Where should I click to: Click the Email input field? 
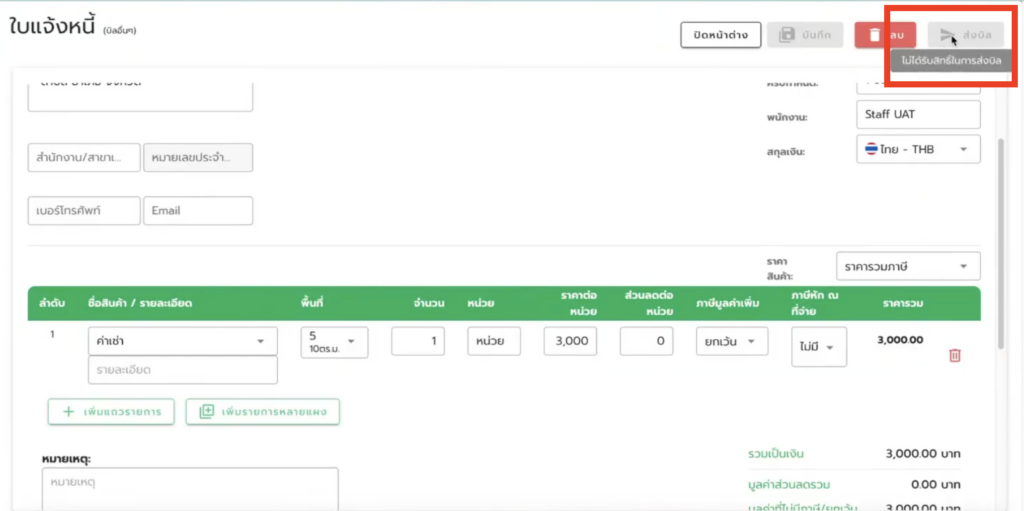pos(198,211)
